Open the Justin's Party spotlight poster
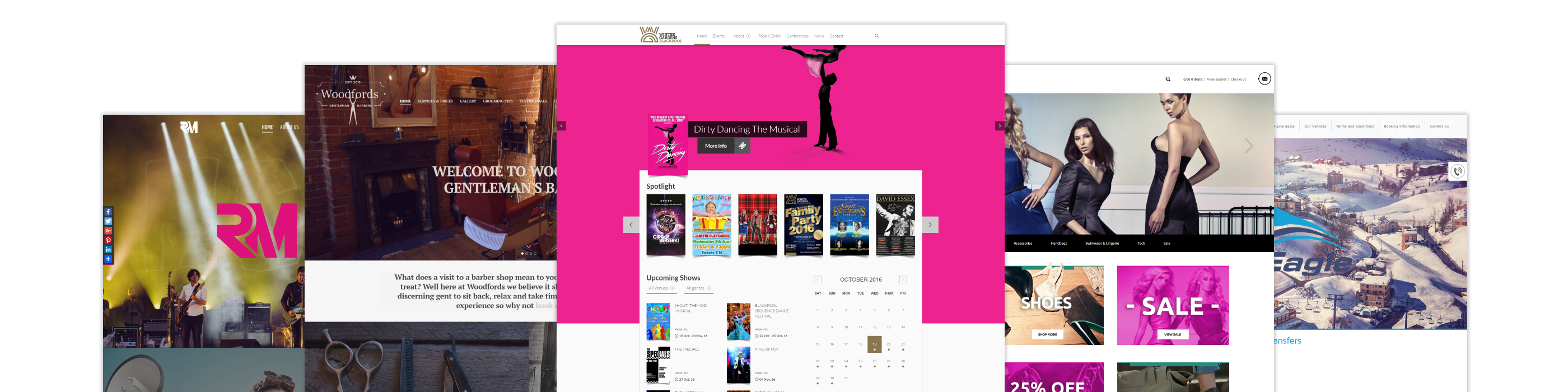1568x392 pixels. tap(712, 225)
